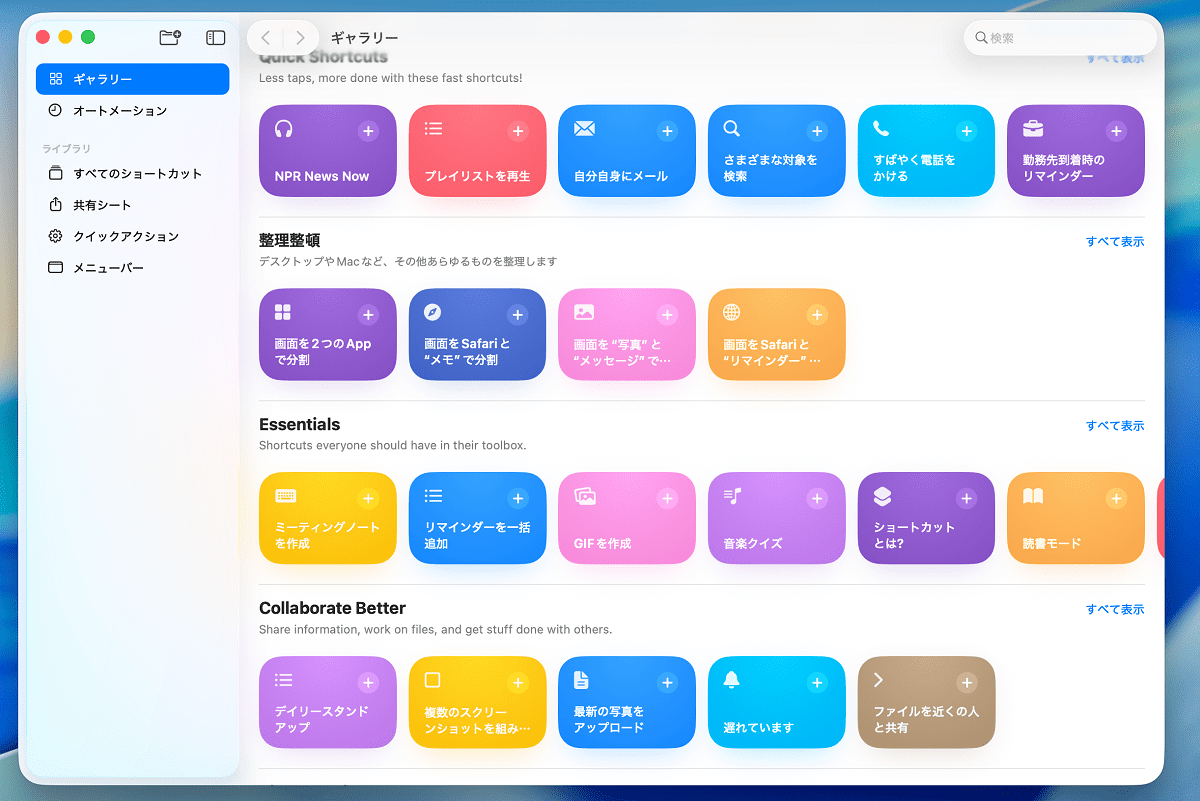Open the ミーティングノートを作成 card

[327, 519]
